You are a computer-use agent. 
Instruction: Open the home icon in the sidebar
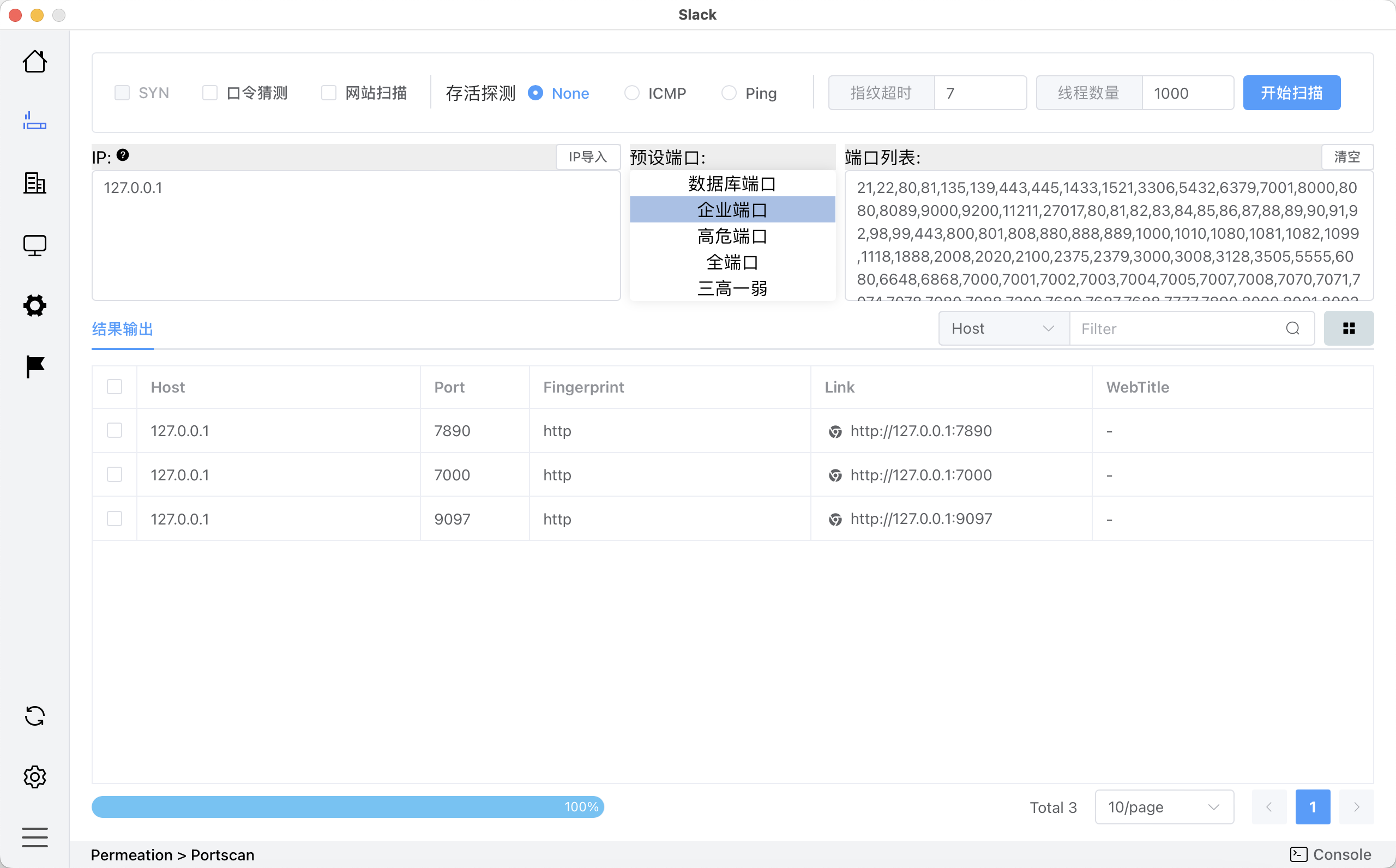34,62
